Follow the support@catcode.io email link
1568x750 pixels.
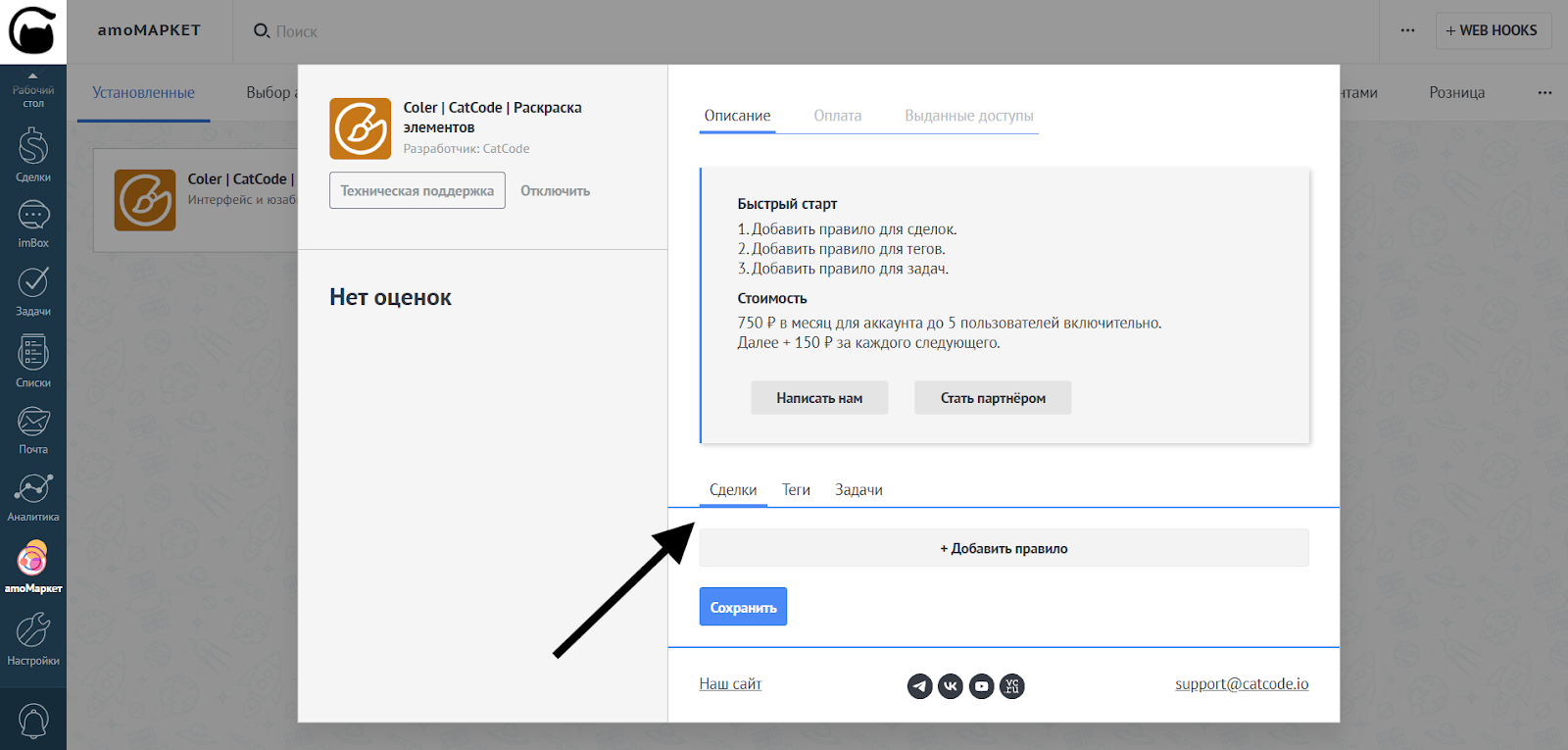(x=1242, y=684)
